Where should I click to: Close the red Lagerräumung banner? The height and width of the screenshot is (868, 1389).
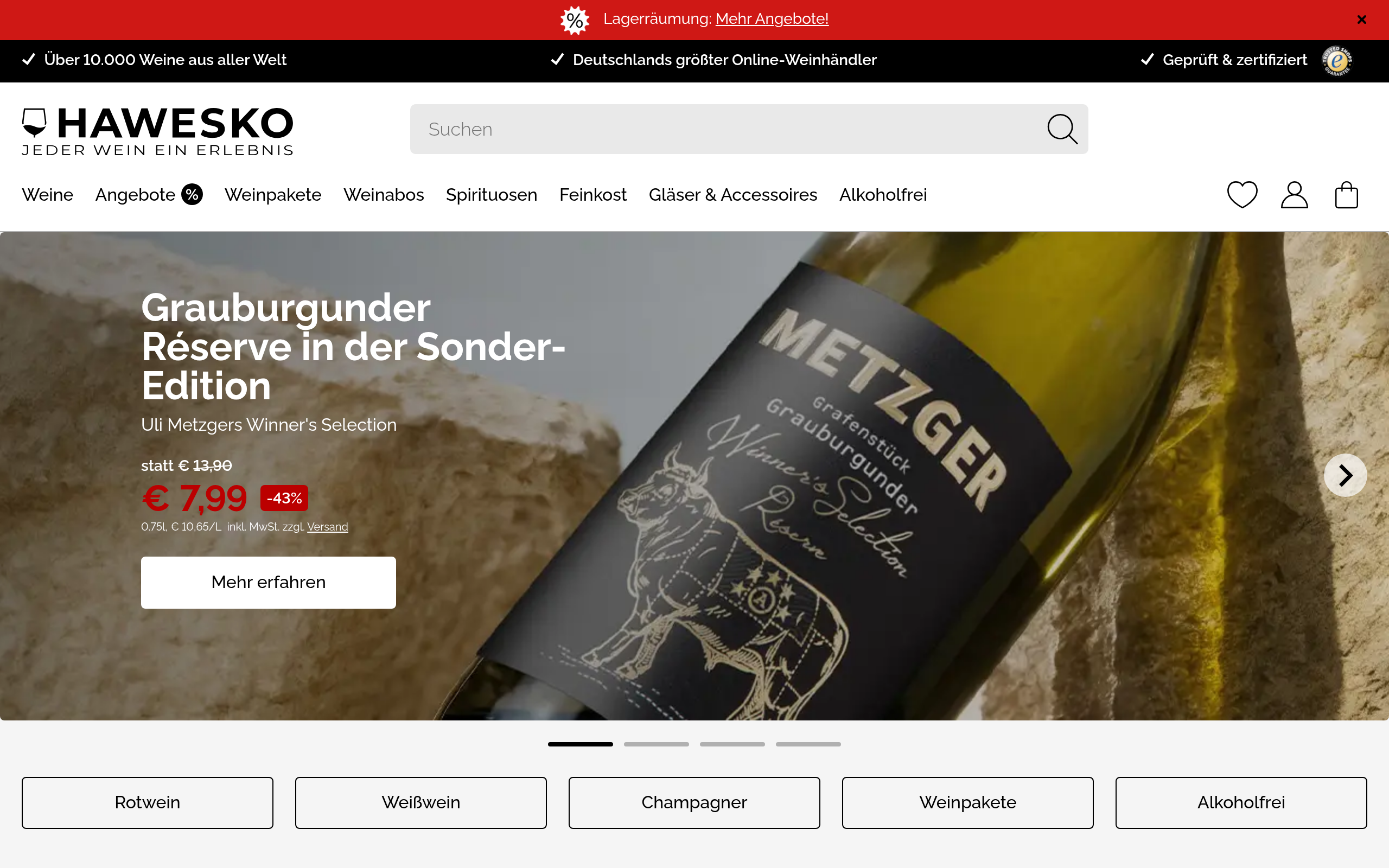pos(1361,20)
